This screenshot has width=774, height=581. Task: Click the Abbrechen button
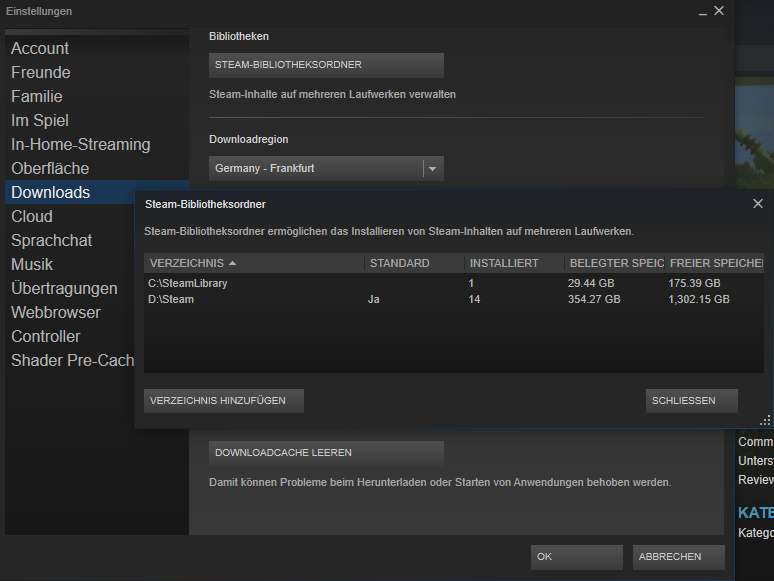(x=679, y=557)
